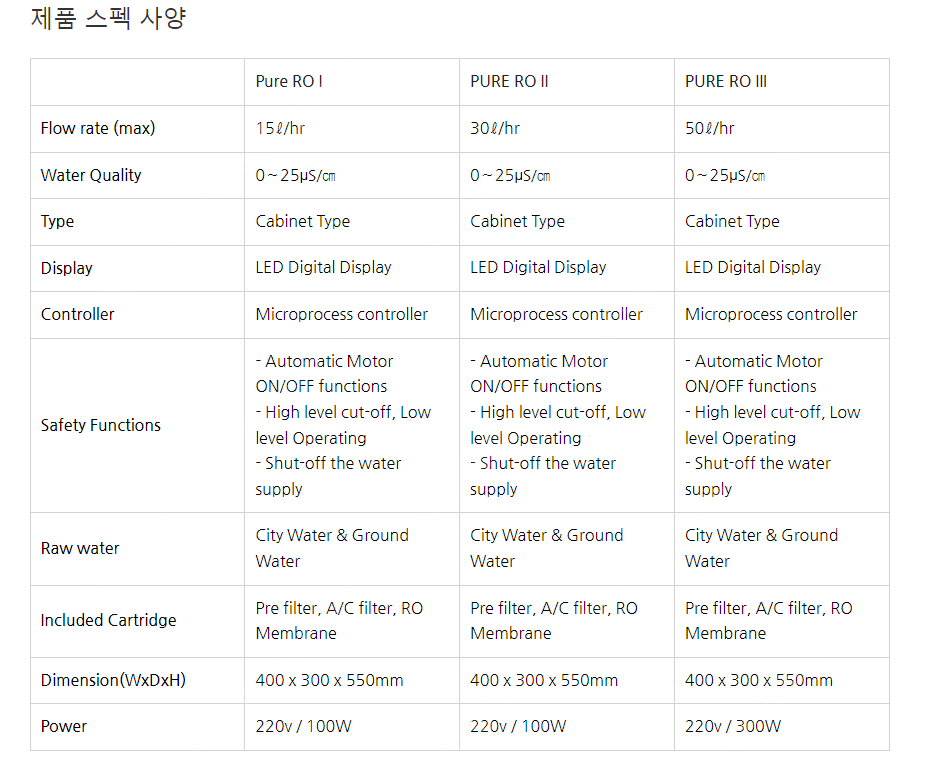Select the Included Cartridge row label
This screenshot has height=769, width=943.
(x=108, y=620)
